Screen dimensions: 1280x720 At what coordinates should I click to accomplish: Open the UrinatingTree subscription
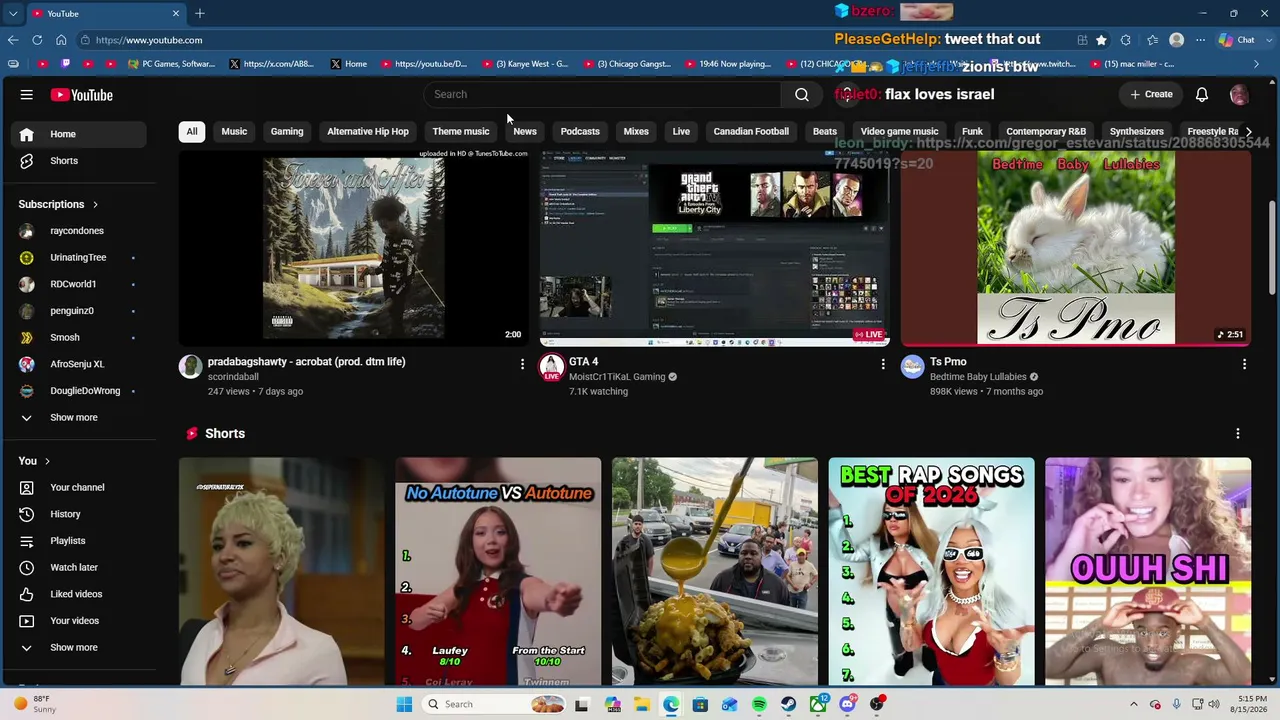(x=77, y=257)
